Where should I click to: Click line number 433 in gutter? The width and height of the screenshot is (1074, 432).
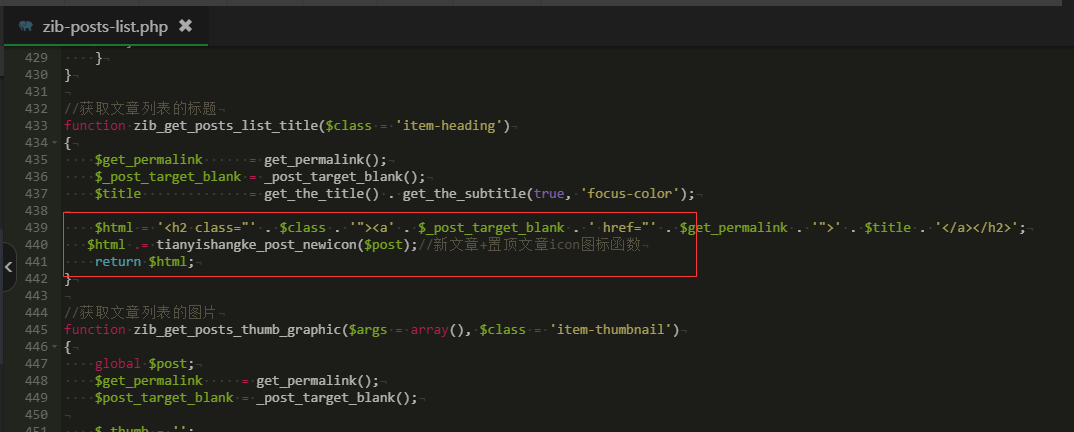tap(36, 125)
